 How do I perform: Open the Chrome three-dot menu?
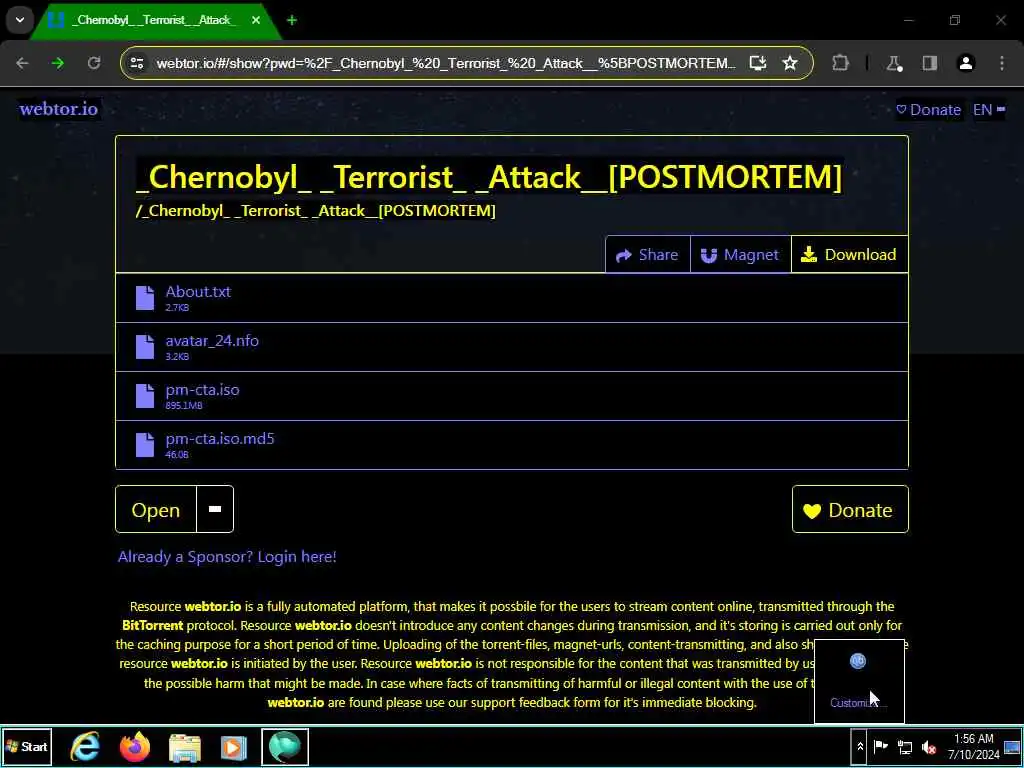pos(1002,63)
